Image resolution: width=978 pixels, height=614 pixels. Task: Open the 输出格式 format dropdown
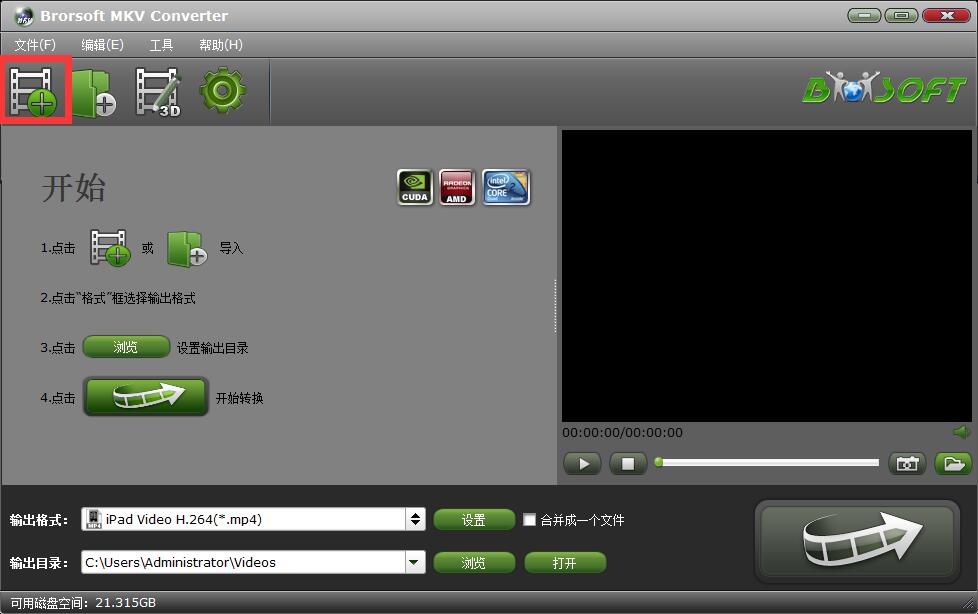tap(414, 519)
